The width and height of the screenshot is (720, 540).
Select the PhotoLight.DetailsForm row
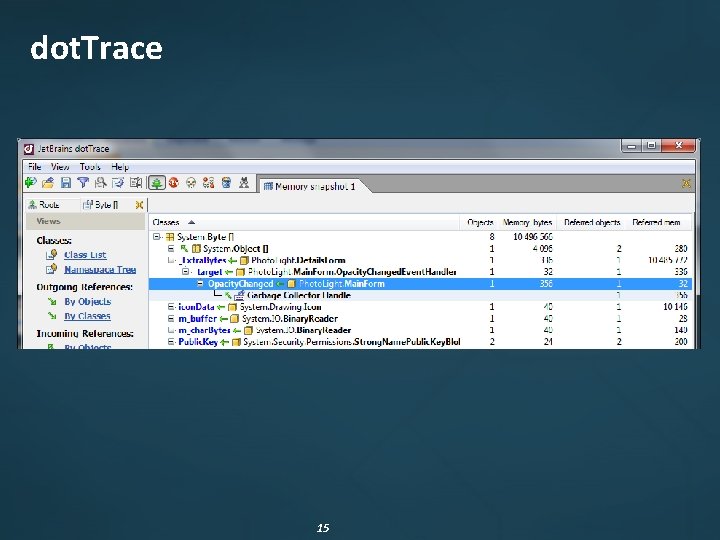[x=420, y=260]
